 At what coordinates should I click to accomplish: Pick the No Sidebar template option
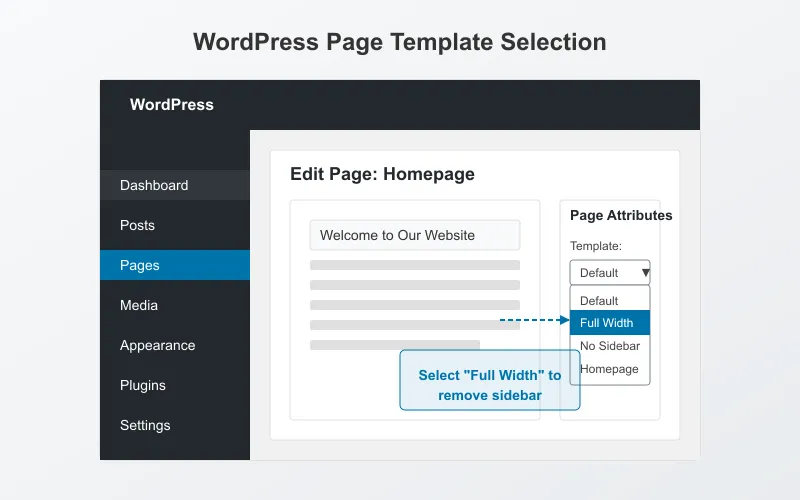point(610,346)
